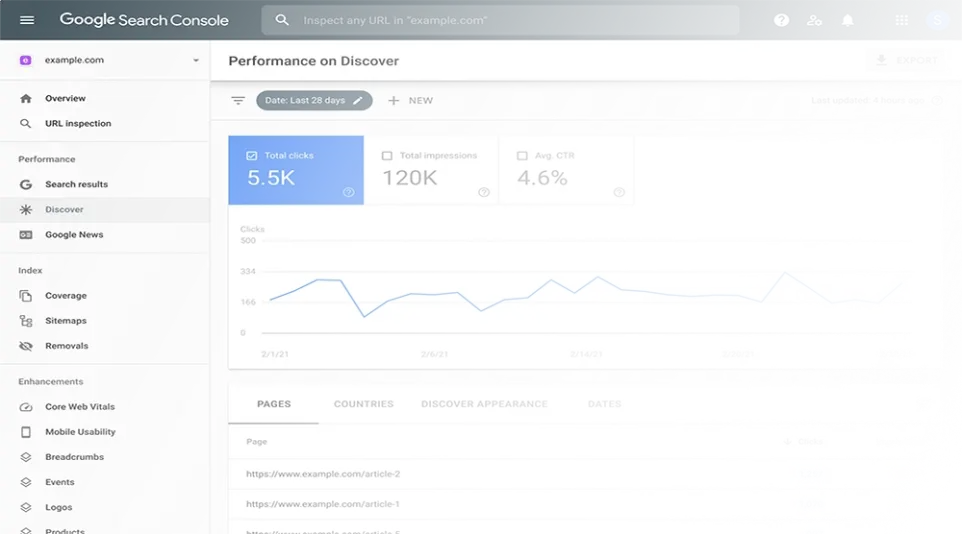Click the Discover asterisk icon
Viewport: 962px width, 534px height.
coord(26,209)
